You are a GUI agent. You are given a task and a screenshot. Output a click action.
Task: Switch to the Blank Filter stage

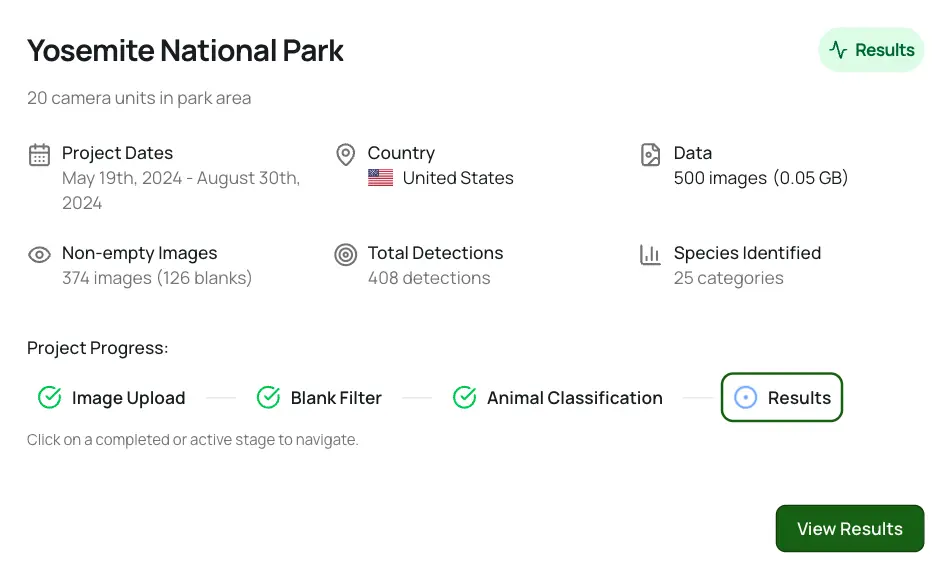(x=335, y=397)
